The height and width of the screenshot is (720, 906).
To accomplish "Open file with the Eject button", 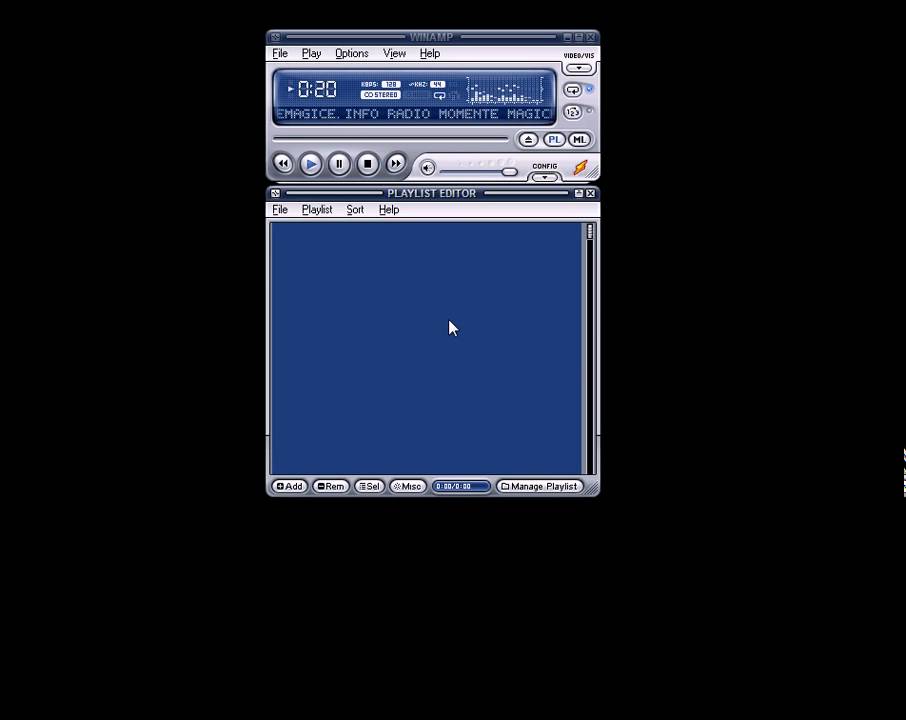I will 528,139.
